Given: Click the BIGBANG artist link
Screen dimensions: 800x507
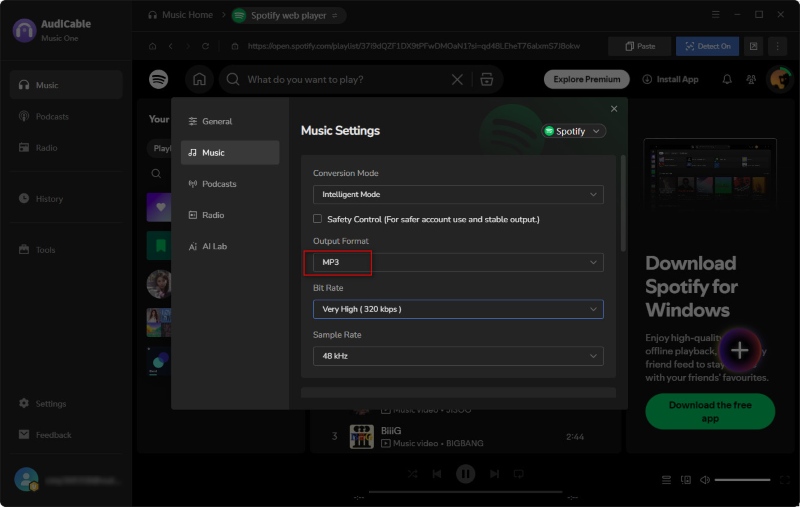Looking at the screenshot, I should pos(464,443).
